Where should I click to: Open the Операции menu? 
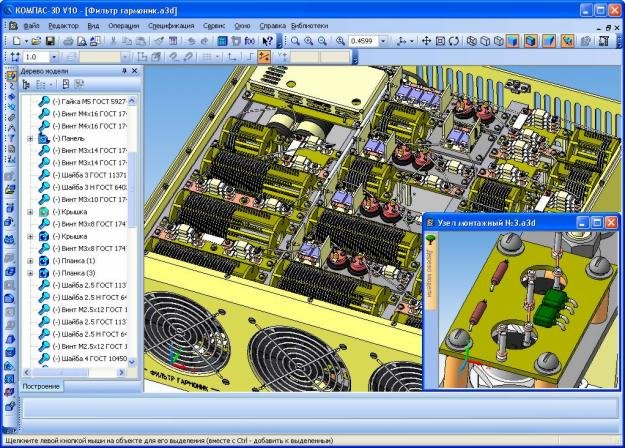125,22
